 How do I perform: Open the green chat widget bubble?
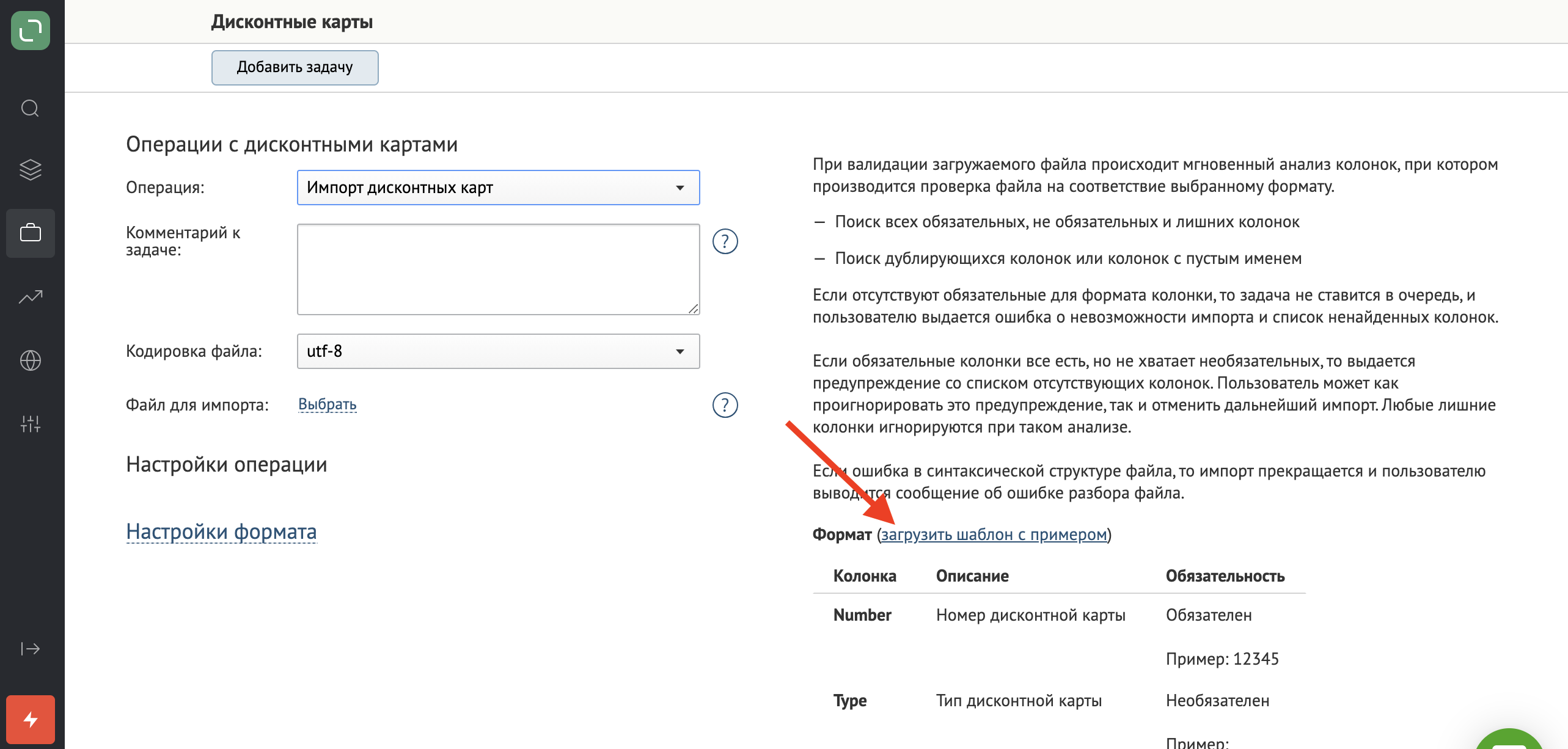[x=1509, y=739]
